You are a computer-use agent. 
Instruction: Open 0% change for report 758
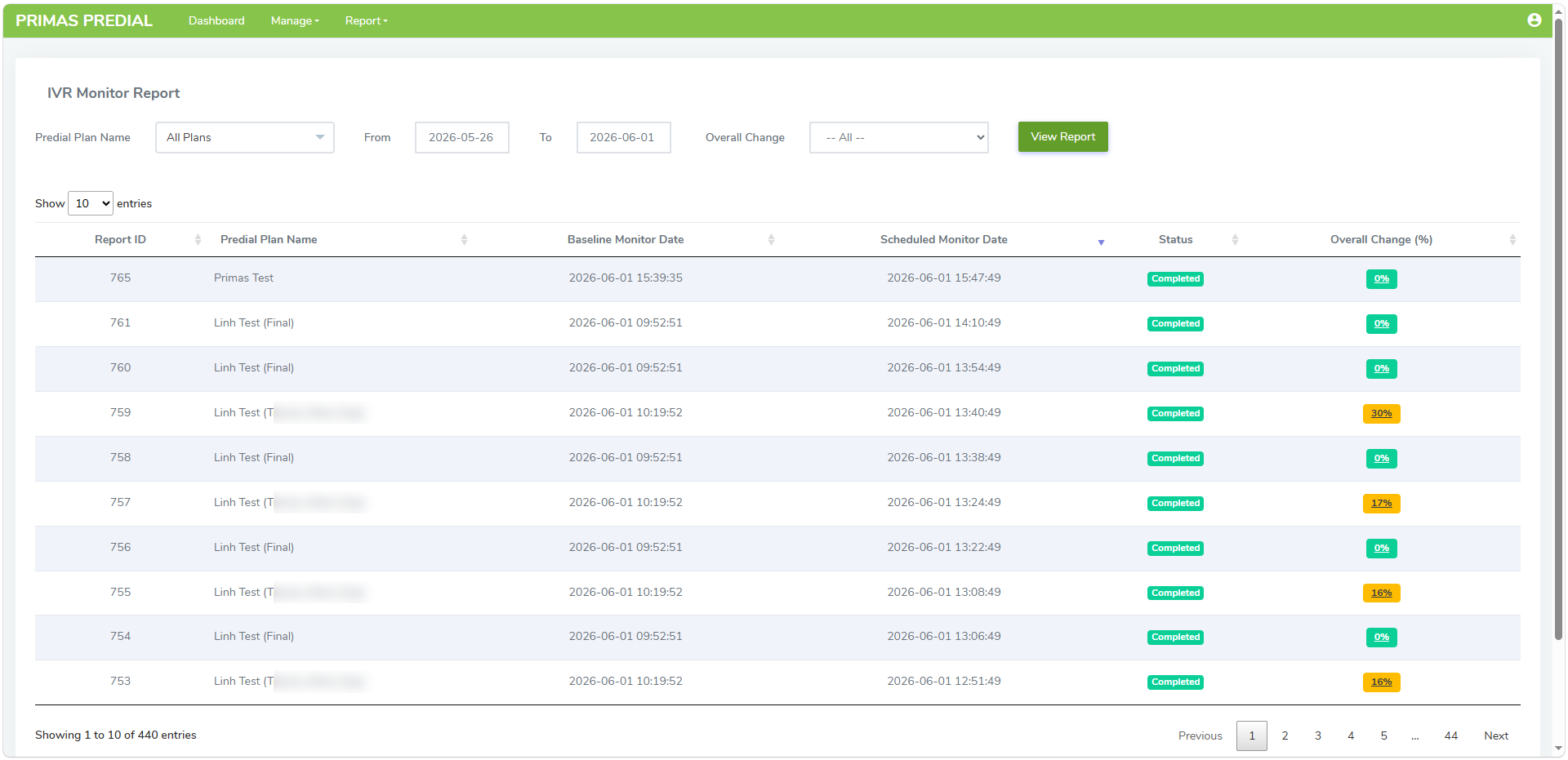(1381, 459)
